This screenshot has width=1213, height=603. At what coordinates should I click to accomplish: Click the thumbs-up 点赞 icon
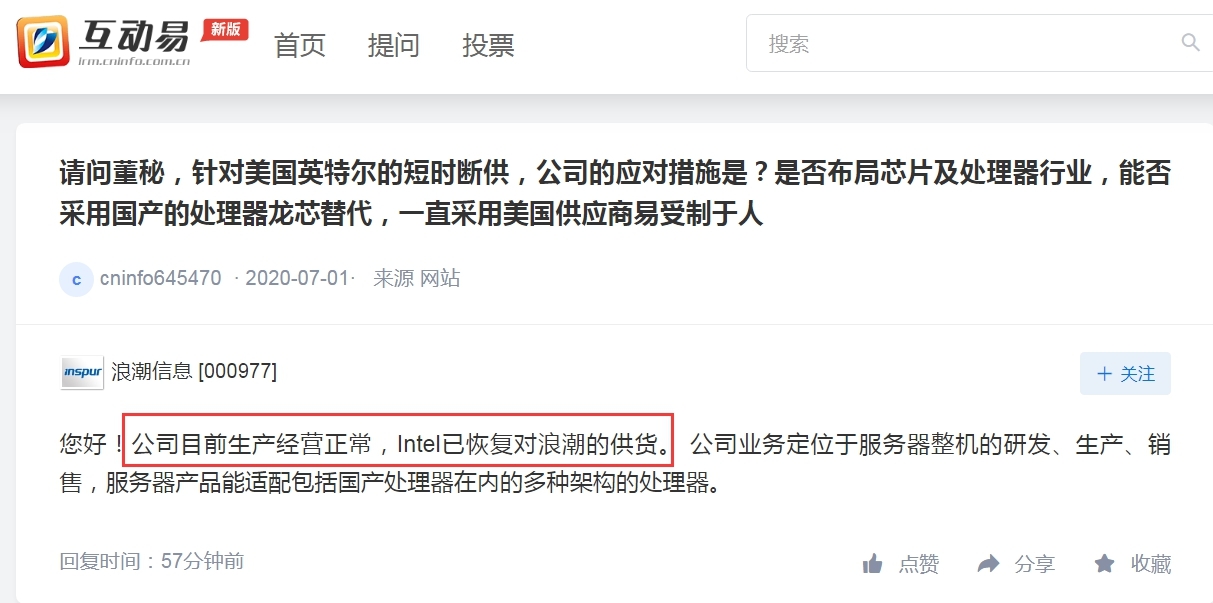(x=873, y=564)
